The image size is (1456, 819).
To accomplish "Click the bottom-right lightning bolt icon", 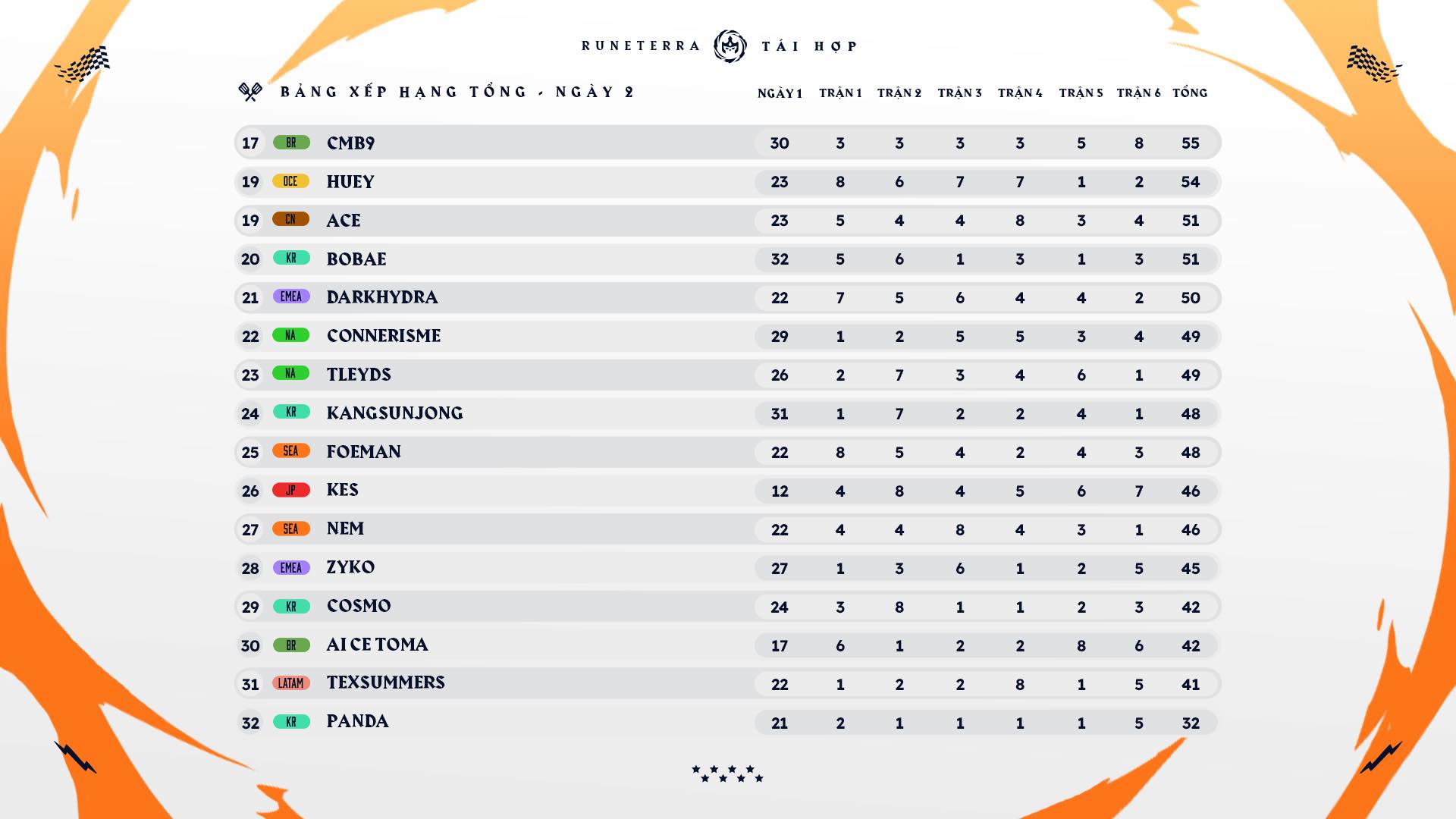I will point(1381,757).
